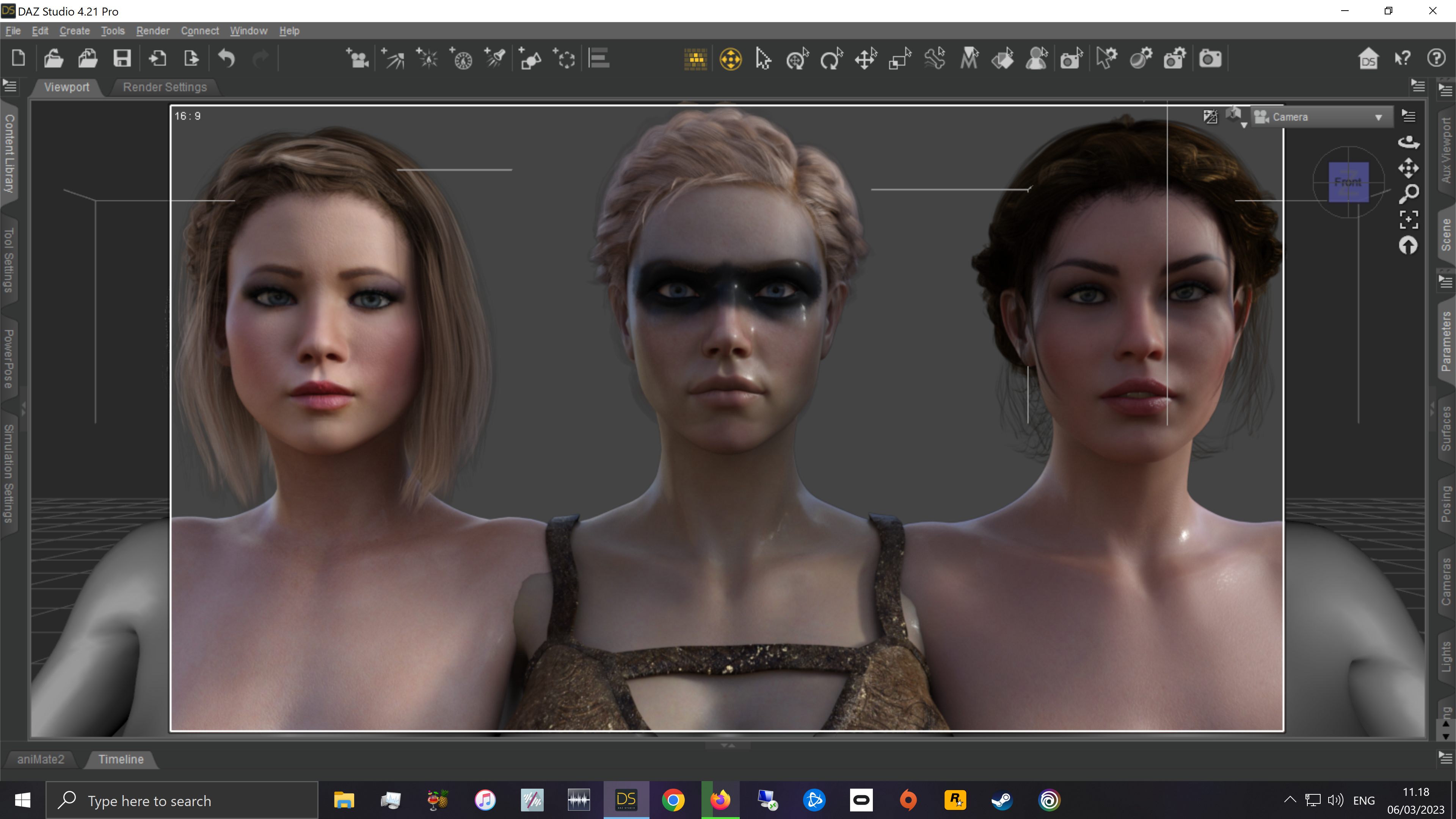Select the Rotate tool
The height and width of the screenshot is (819, 1456).
832,59
